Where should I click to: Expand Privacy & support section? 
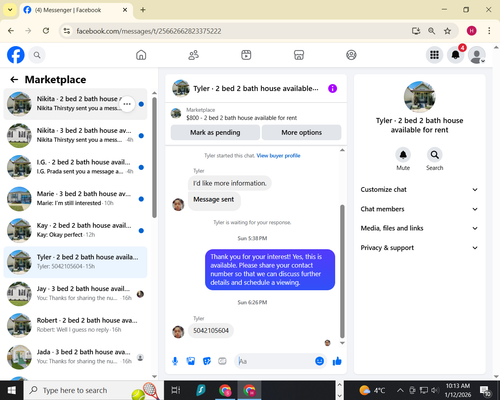pos(419,248)
